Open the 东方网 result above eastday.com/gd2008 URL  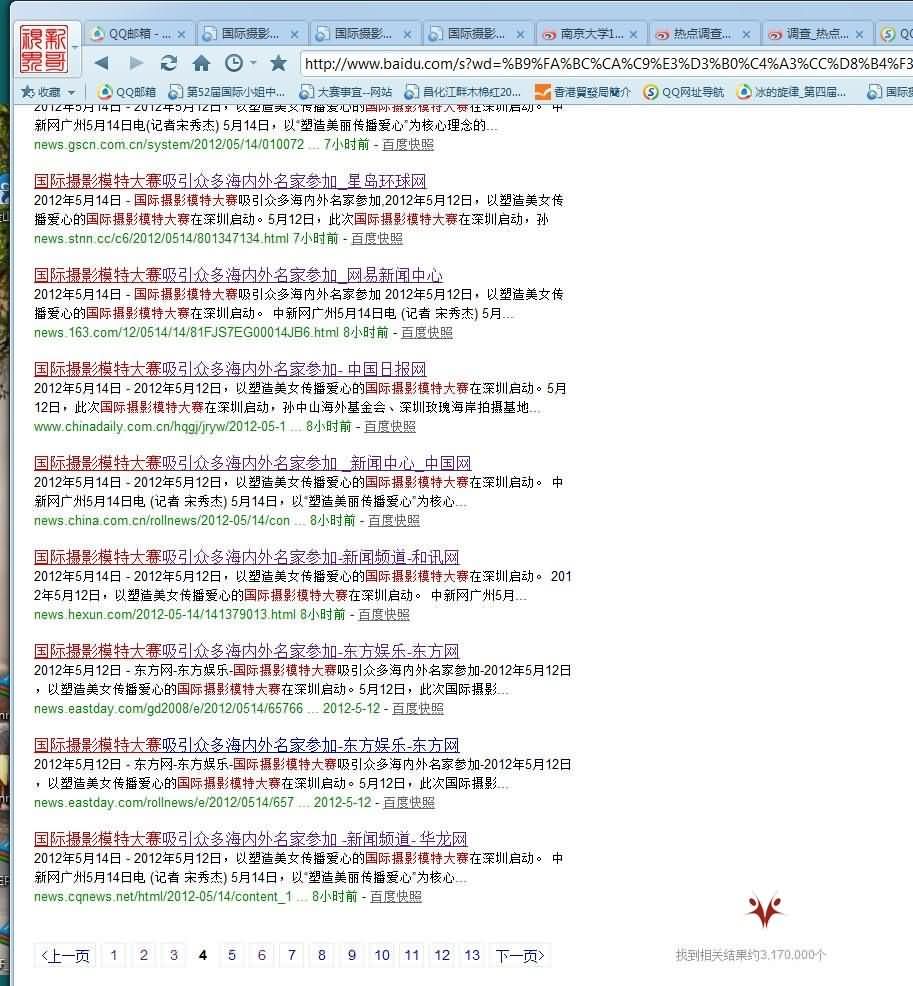click(x=246, y=651)
